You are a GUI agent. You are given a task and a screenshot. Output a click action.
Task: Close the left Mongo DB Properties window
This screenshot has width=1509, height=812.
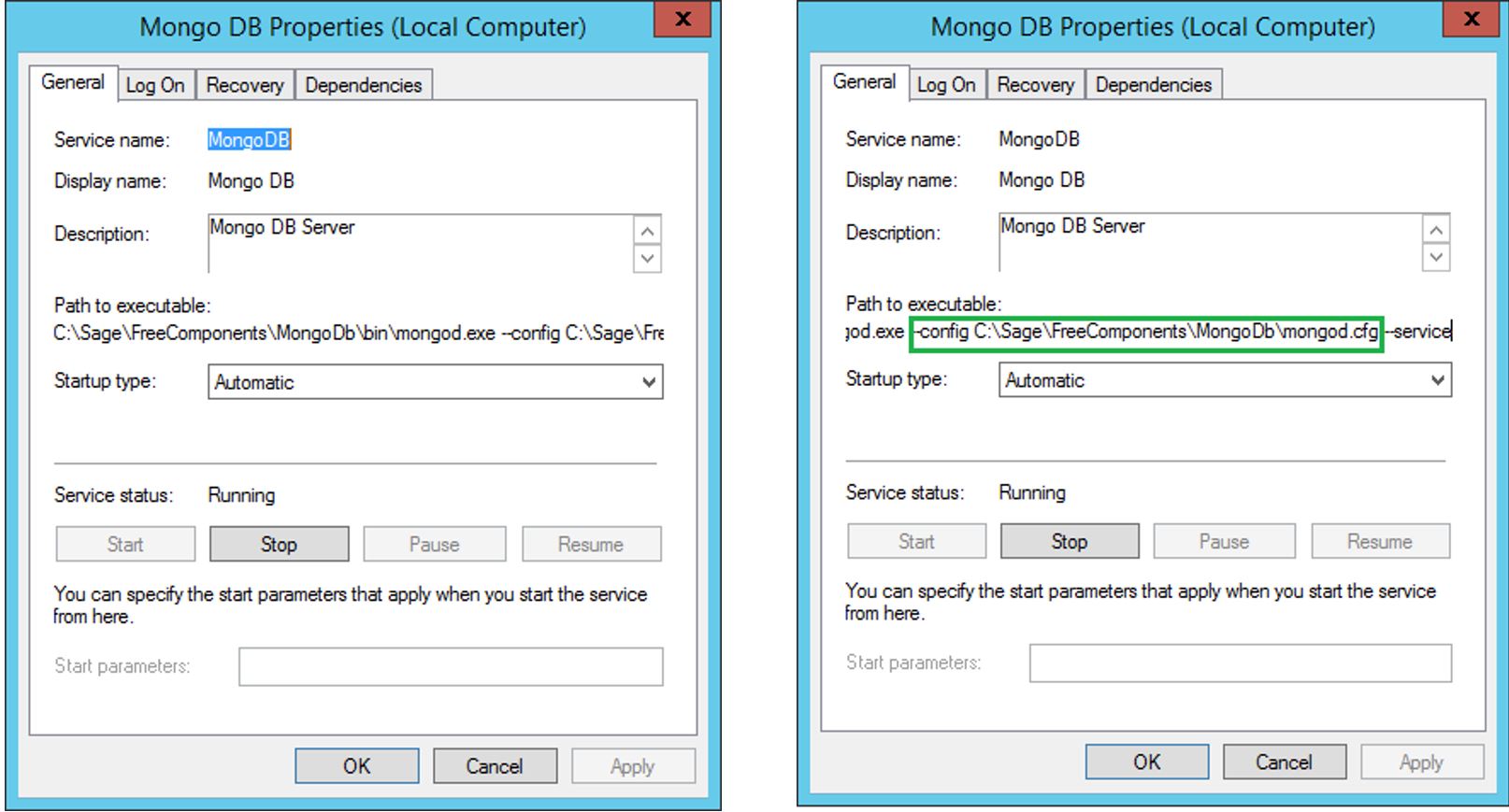click(x=683, y=19)
